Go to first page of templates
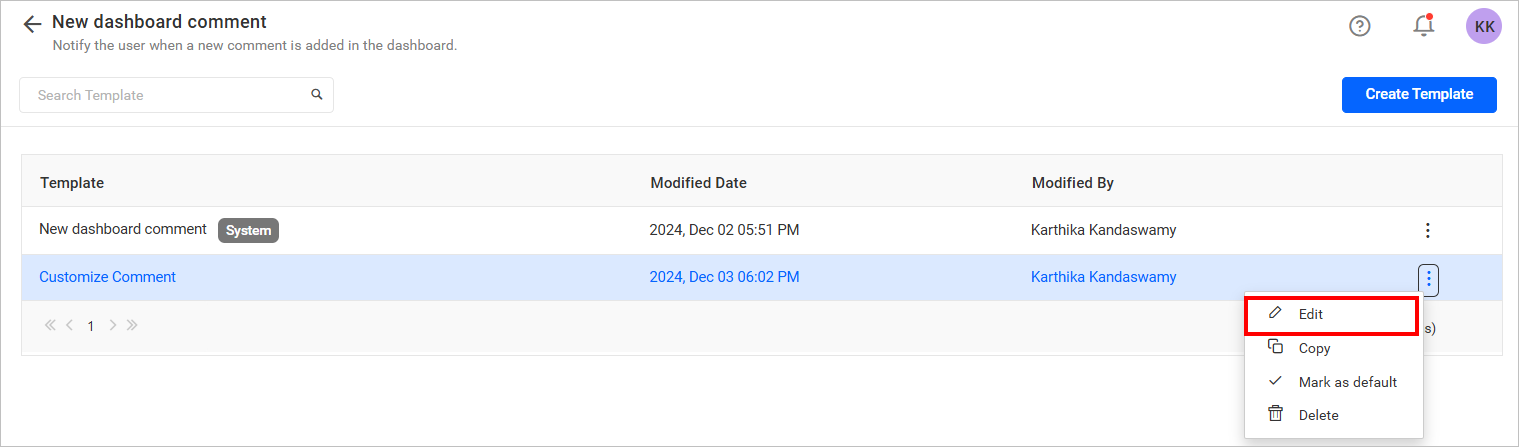The image size is (1519, 447). point(50,326)
